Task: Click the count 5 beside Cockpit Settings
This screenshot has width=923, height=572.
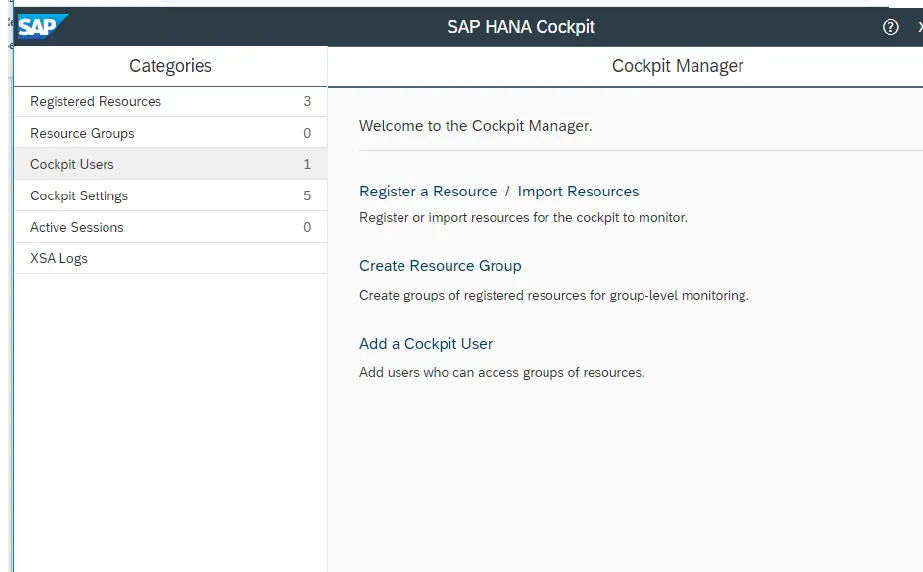Action: click(307, 196)
